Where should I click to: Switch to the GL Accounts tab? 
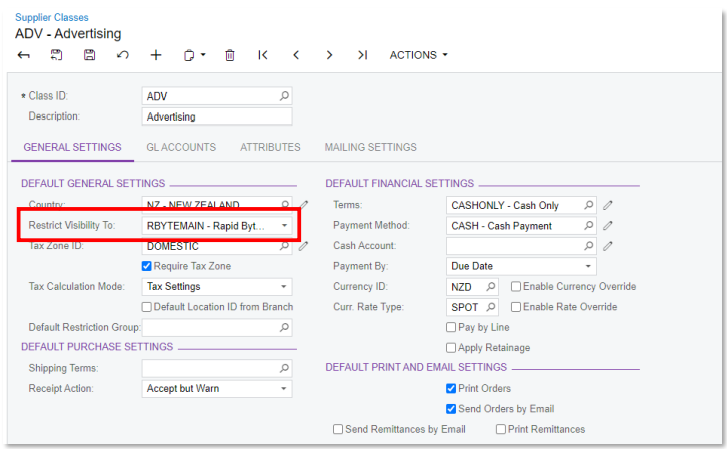click(181, 147)
